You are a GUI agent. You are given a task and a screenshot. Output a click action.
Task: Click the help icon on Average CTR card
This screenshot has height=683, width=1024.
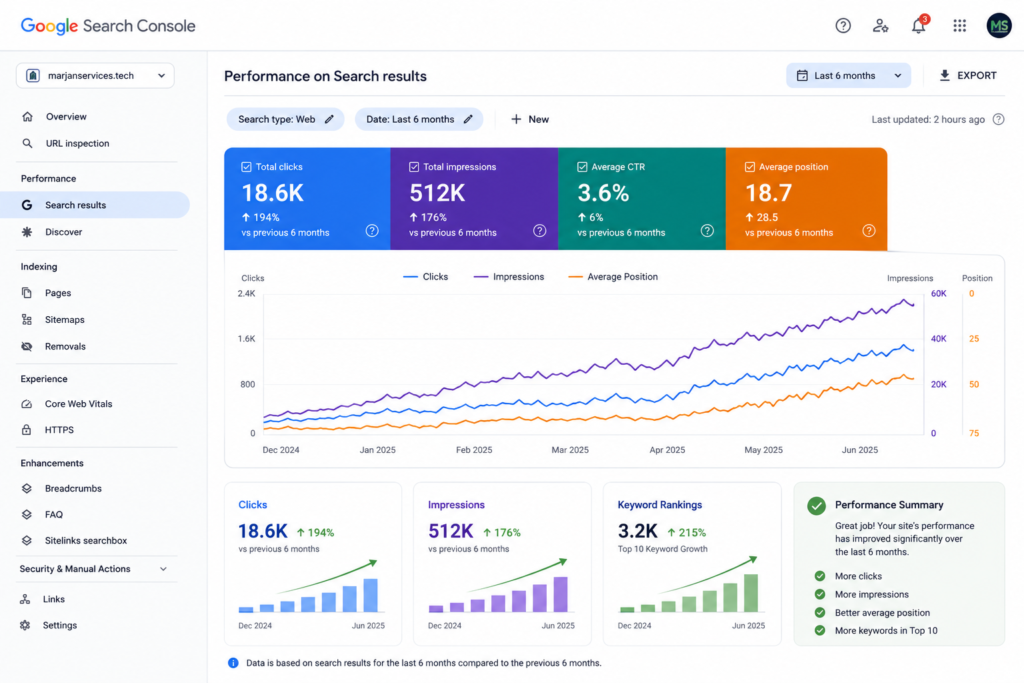[707, 230]
